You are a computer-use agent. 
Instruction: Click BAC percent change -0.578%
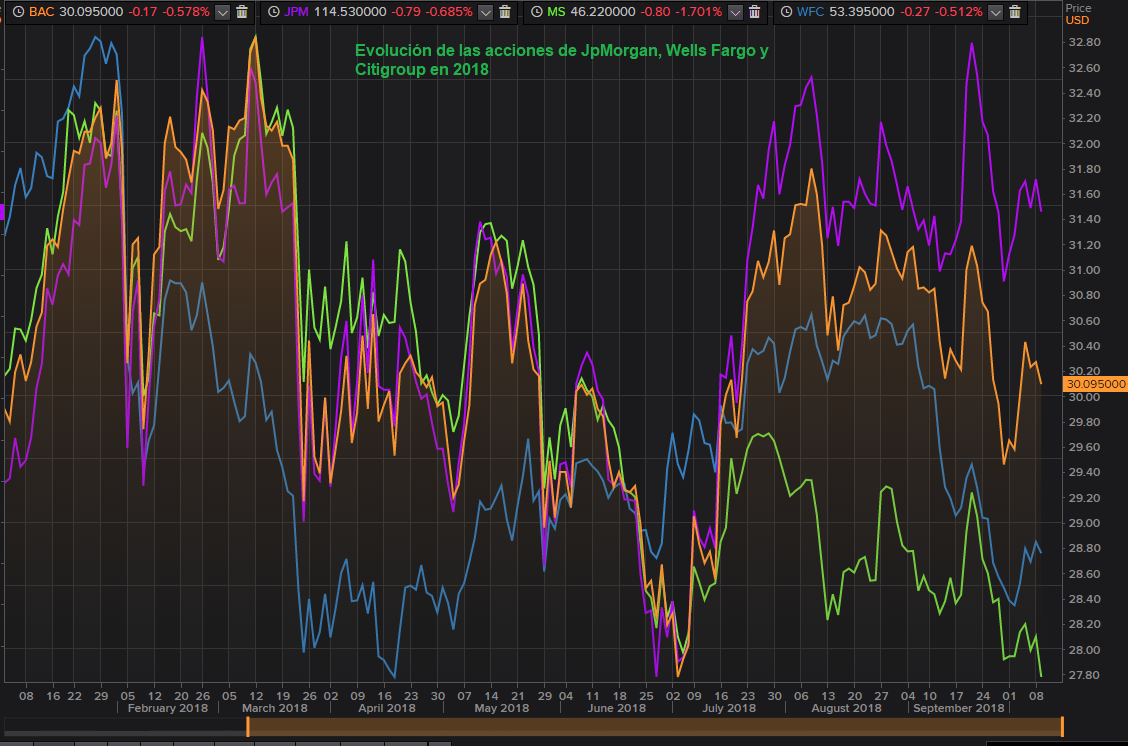[x=185, y=12]
